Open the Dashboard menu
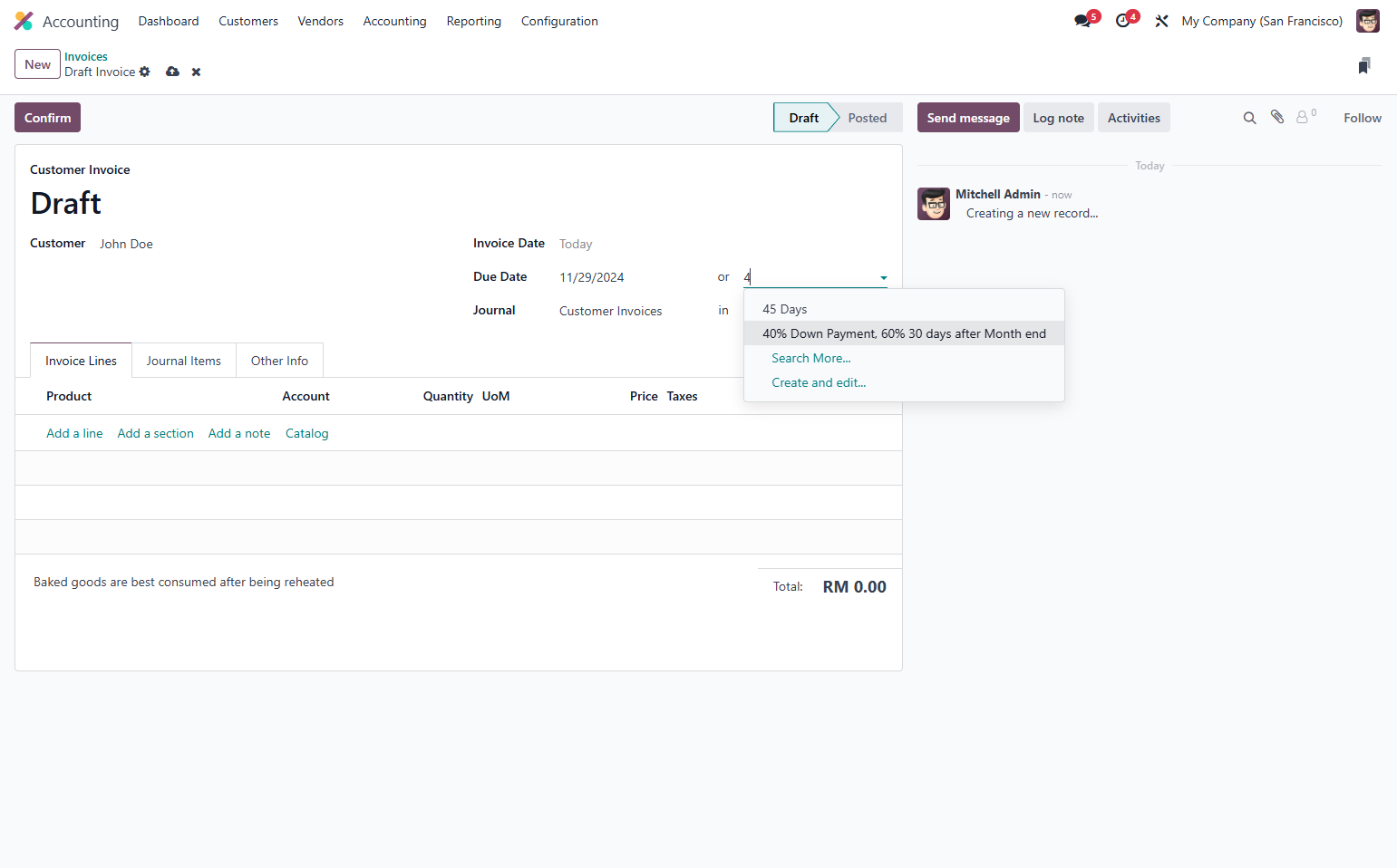Viewport: 1397px width, 868px height. tap(169, 21)
